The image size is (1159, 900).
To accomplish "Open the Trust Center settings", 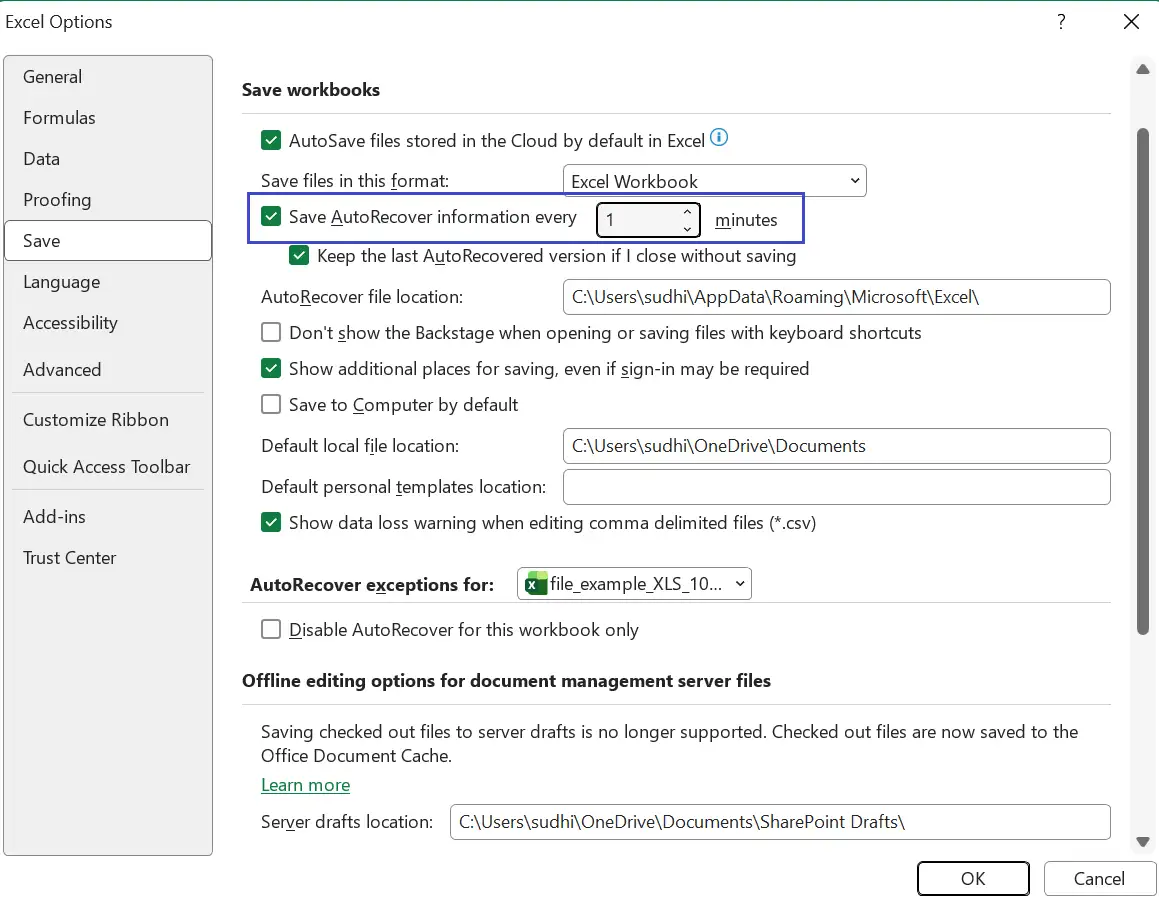I will coord(69,557).
